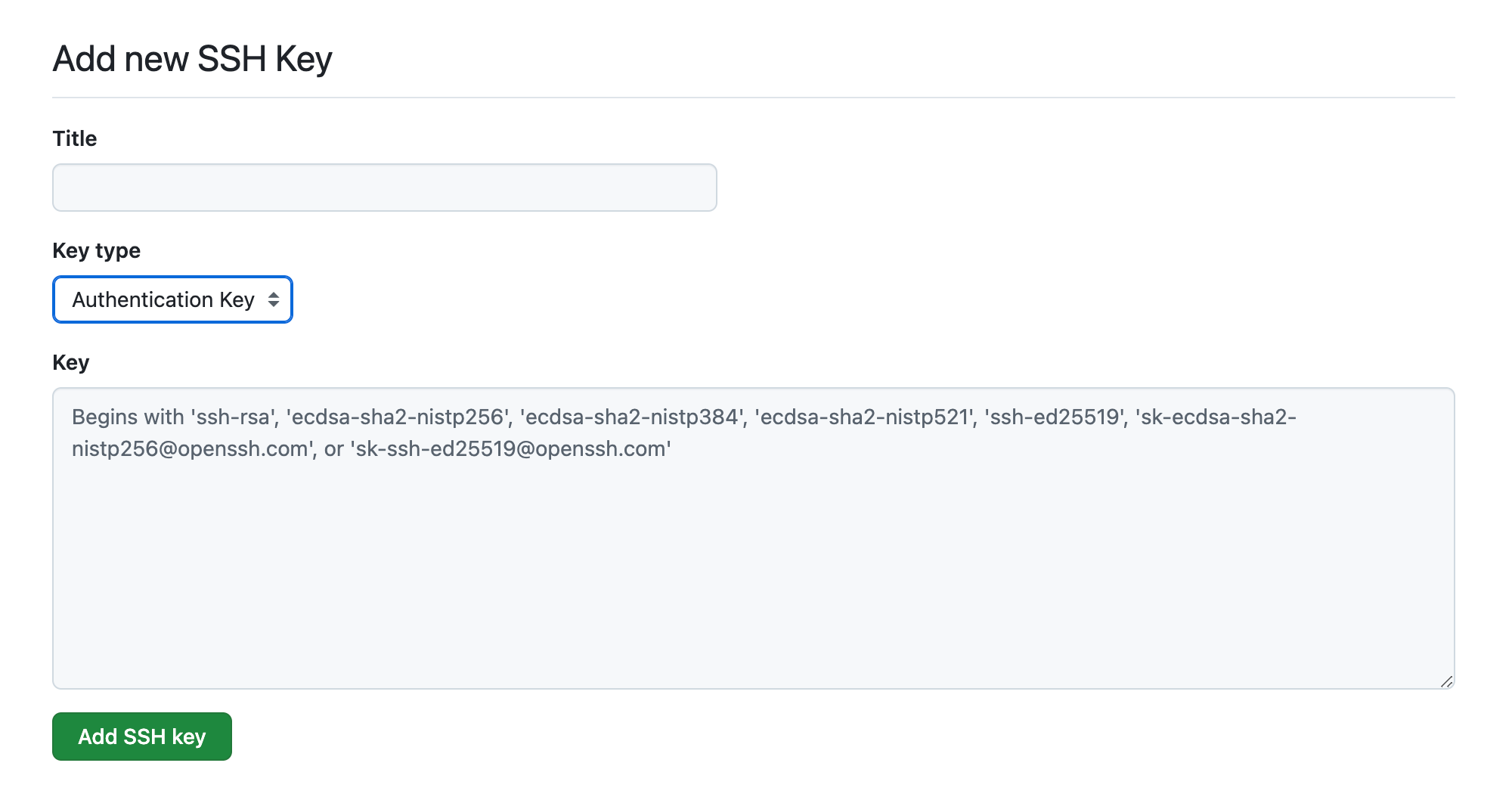Image resolution: width=1512 pixels, height=797 pixels.
Task: Open the Key type dropdown
Action: [x=172, y=299]
